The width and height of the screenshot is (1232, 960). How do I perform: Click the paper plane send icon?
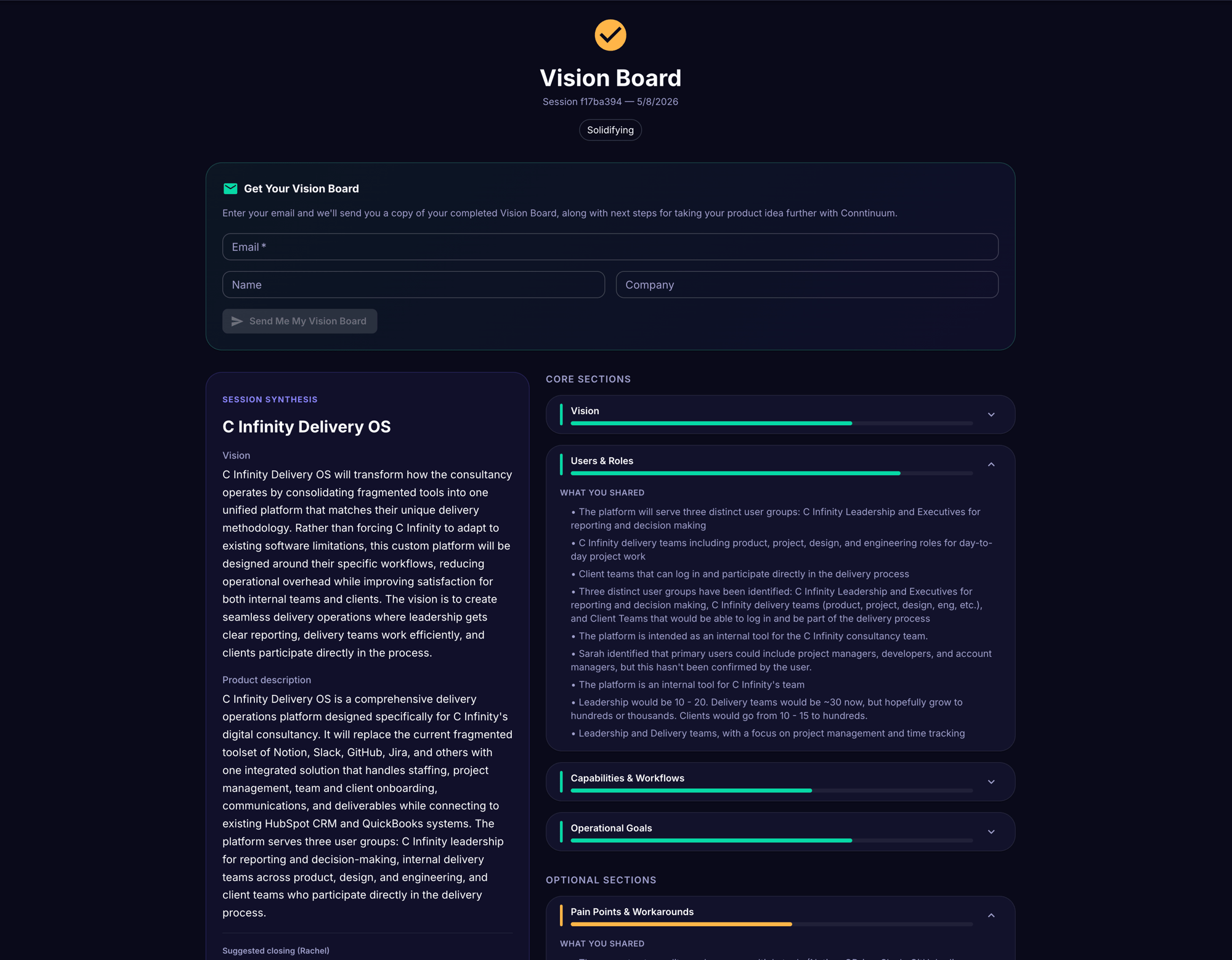coord(237,321)
